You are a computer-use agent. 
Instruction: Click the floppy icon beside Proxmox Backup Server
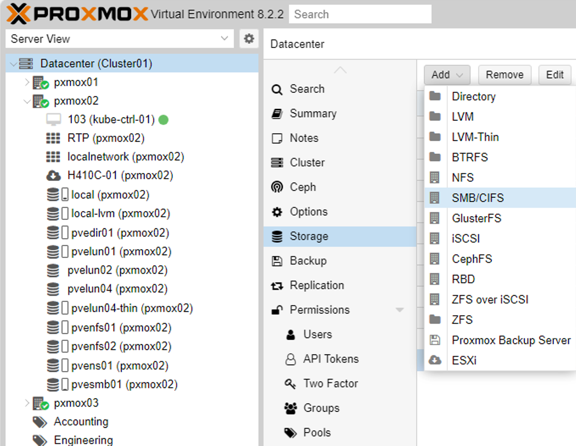(435, 340)
